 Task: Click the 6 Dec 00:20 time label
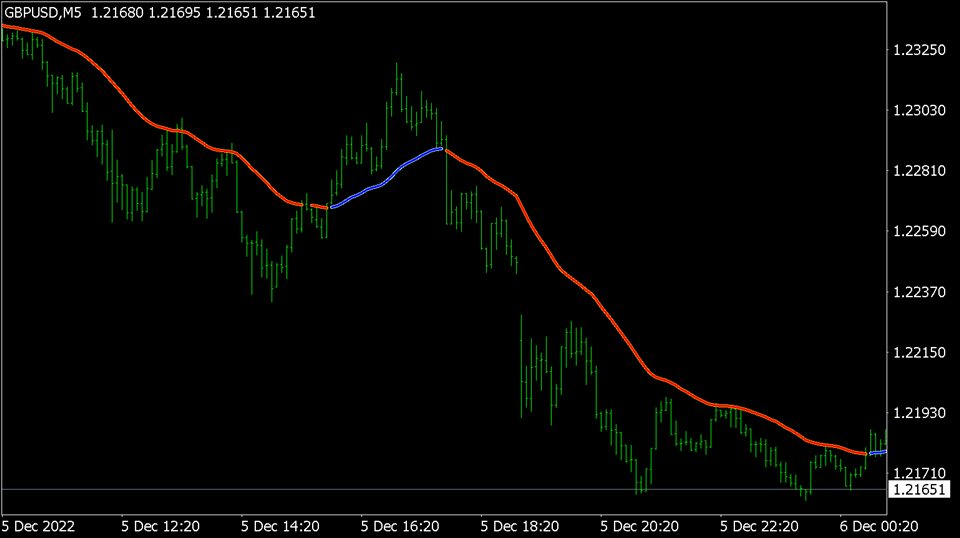(x=879, y=526)
